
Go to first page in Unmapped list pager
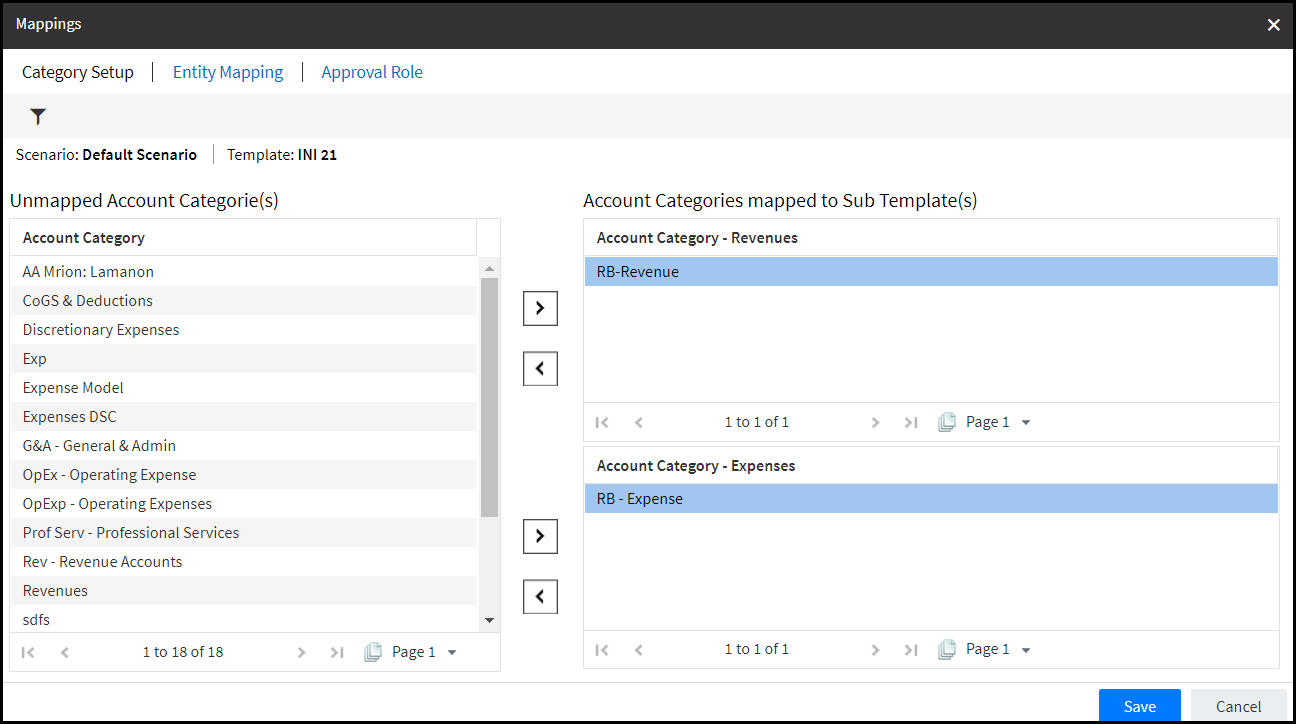point(28,652)
